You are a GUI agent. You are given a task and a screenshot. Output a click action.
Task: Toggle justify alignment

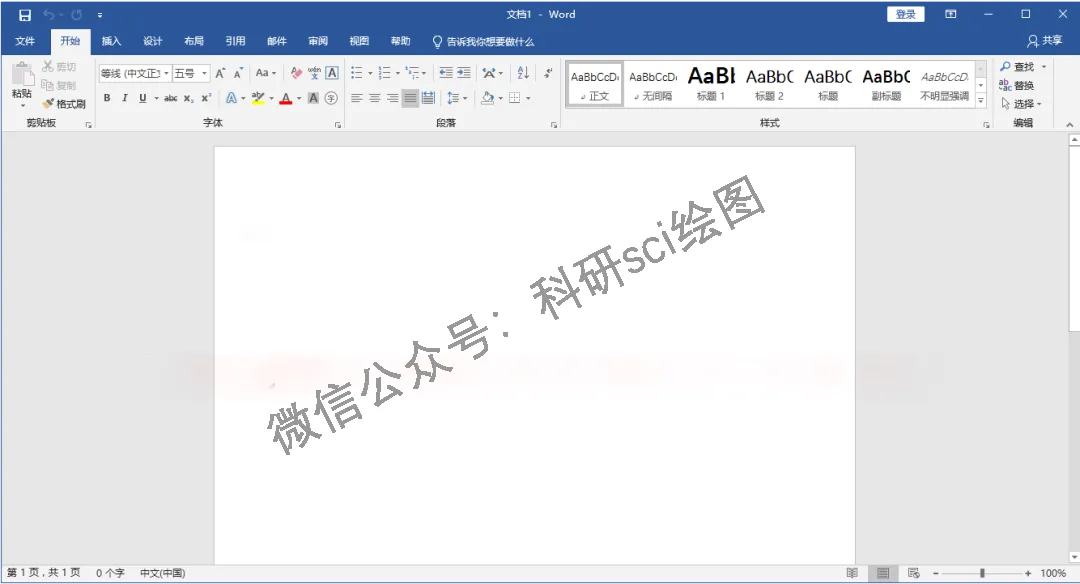coord(411,98)
